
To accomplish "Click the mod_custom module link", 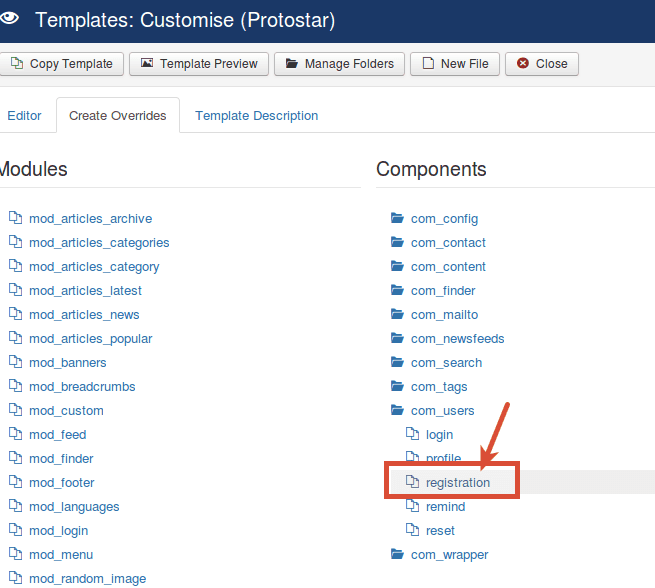I will pyautogui.click(x=66, y=411).
